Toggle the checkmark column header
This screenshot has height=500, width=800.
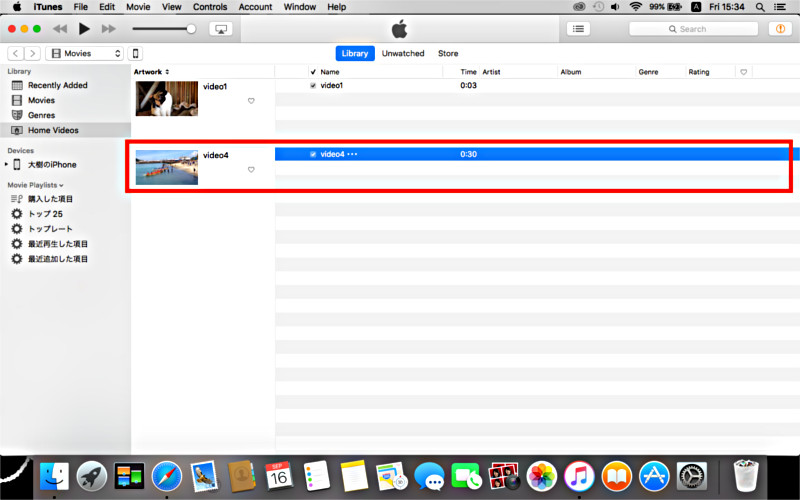(x=313, y=72)
